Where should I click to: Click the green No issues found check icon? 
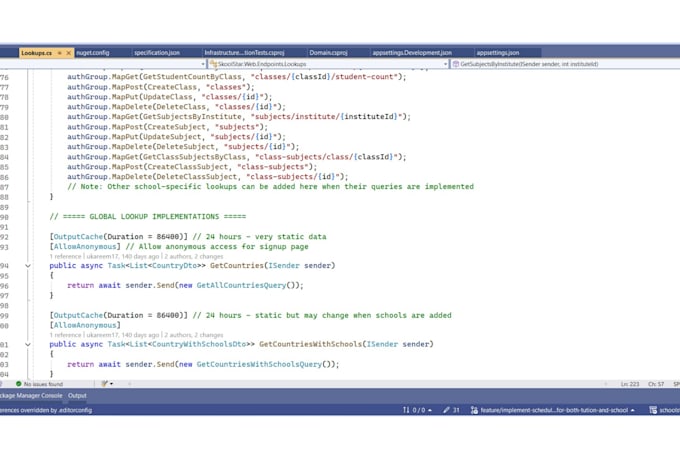coord(18,384)
